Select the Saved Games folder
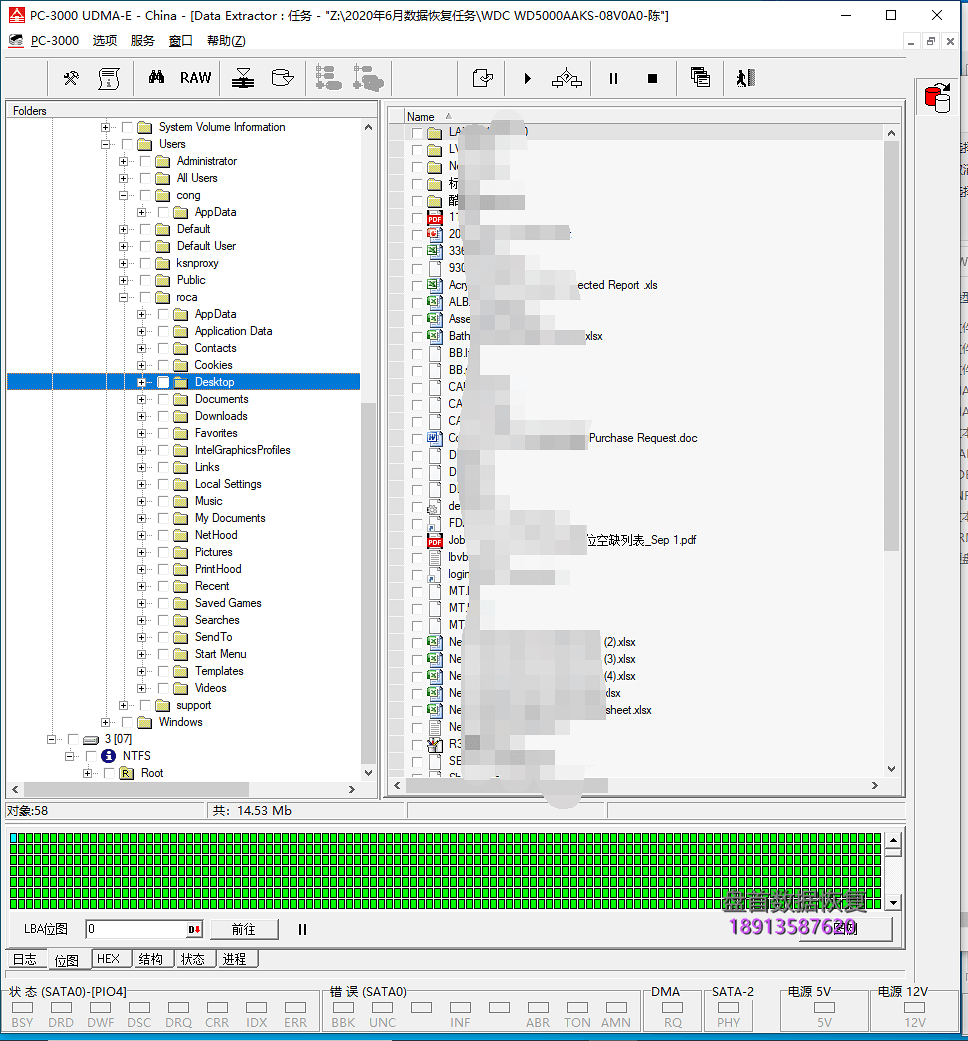 click(x=228, y=603)
